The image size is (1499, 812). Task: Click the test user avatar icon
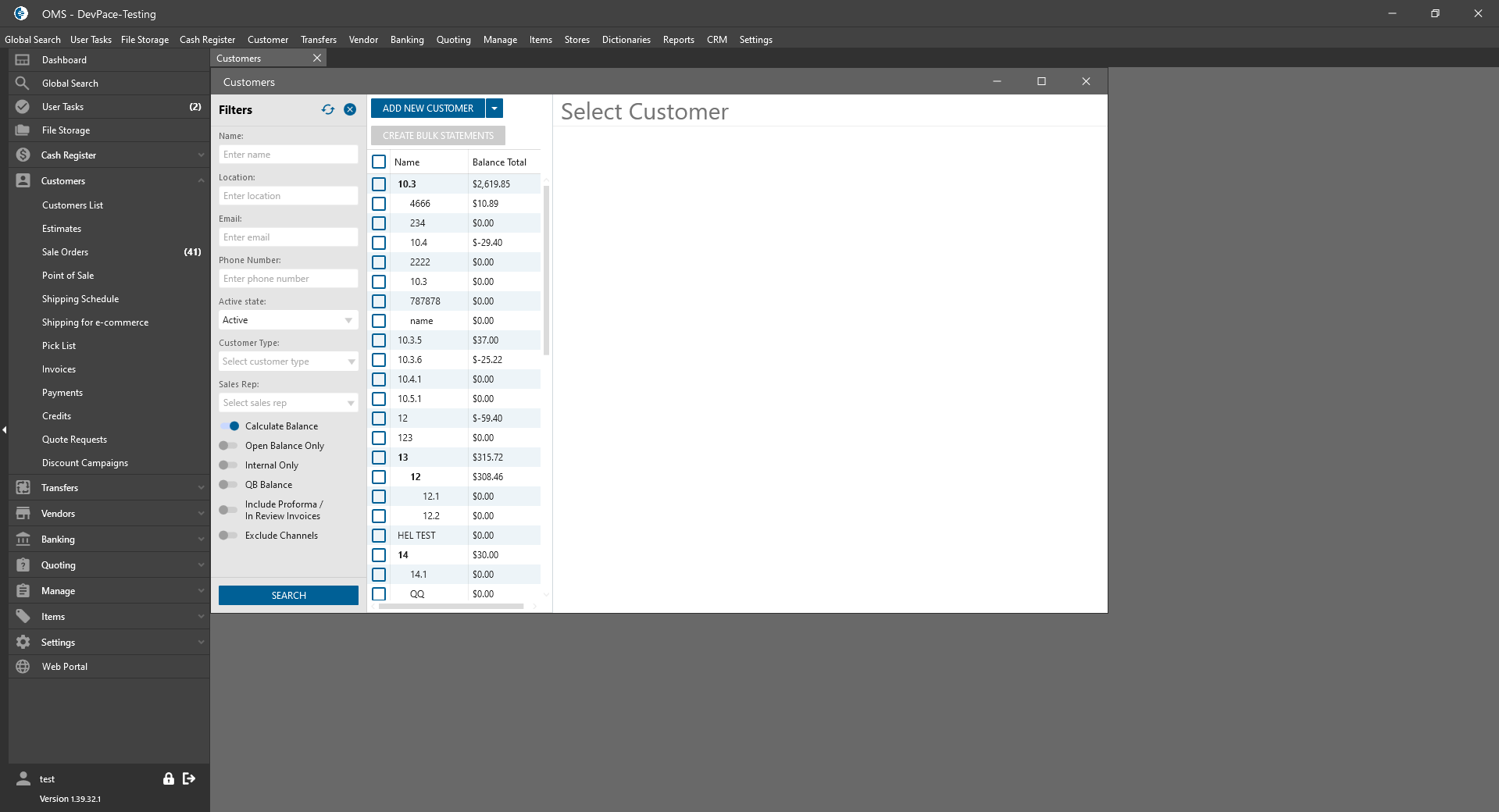pyautogui.click(x=23, y=778)
